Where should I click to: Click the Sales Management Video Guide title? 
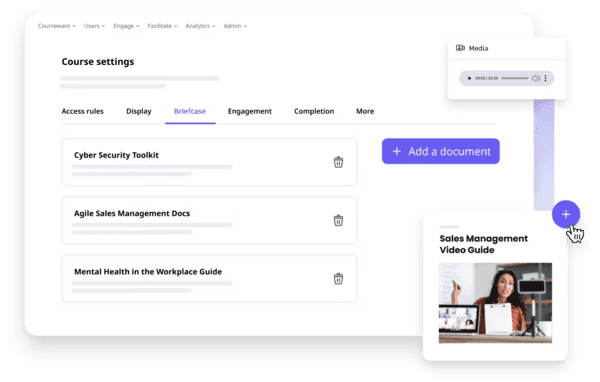tap(483, 244)
